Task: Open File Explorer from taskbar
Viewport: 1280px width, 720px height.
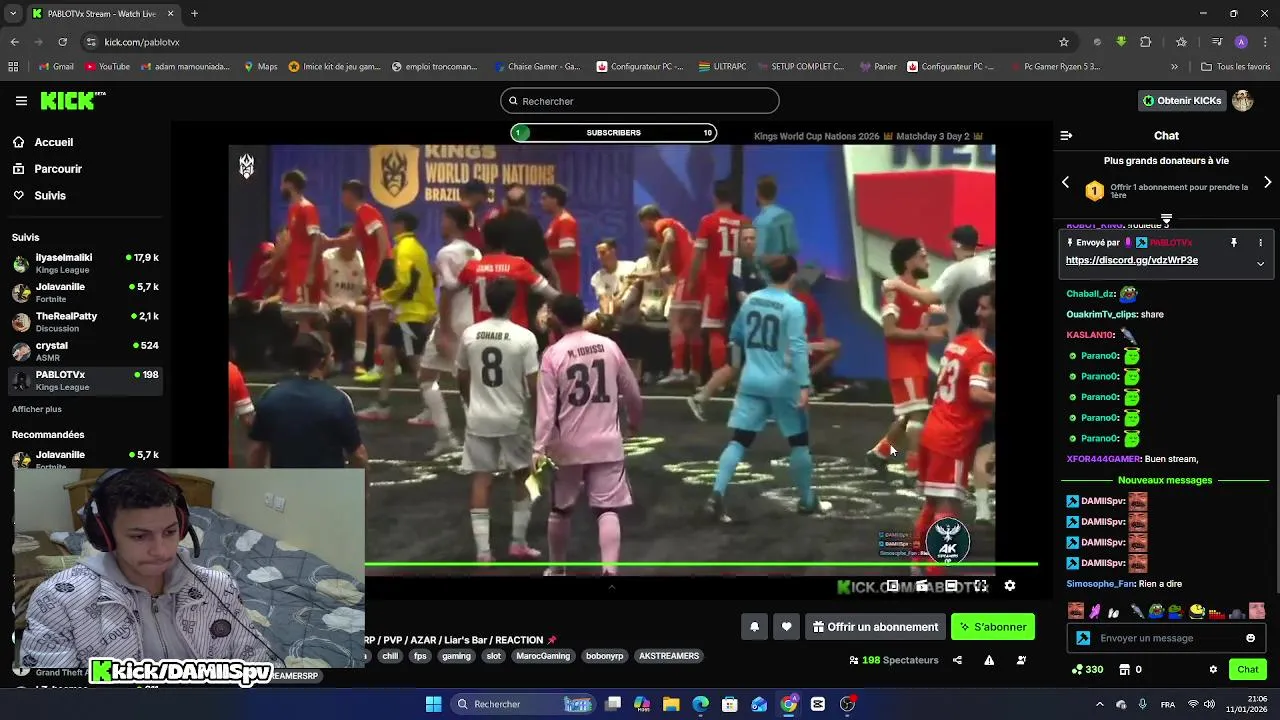Action: [x=671, y=704]
